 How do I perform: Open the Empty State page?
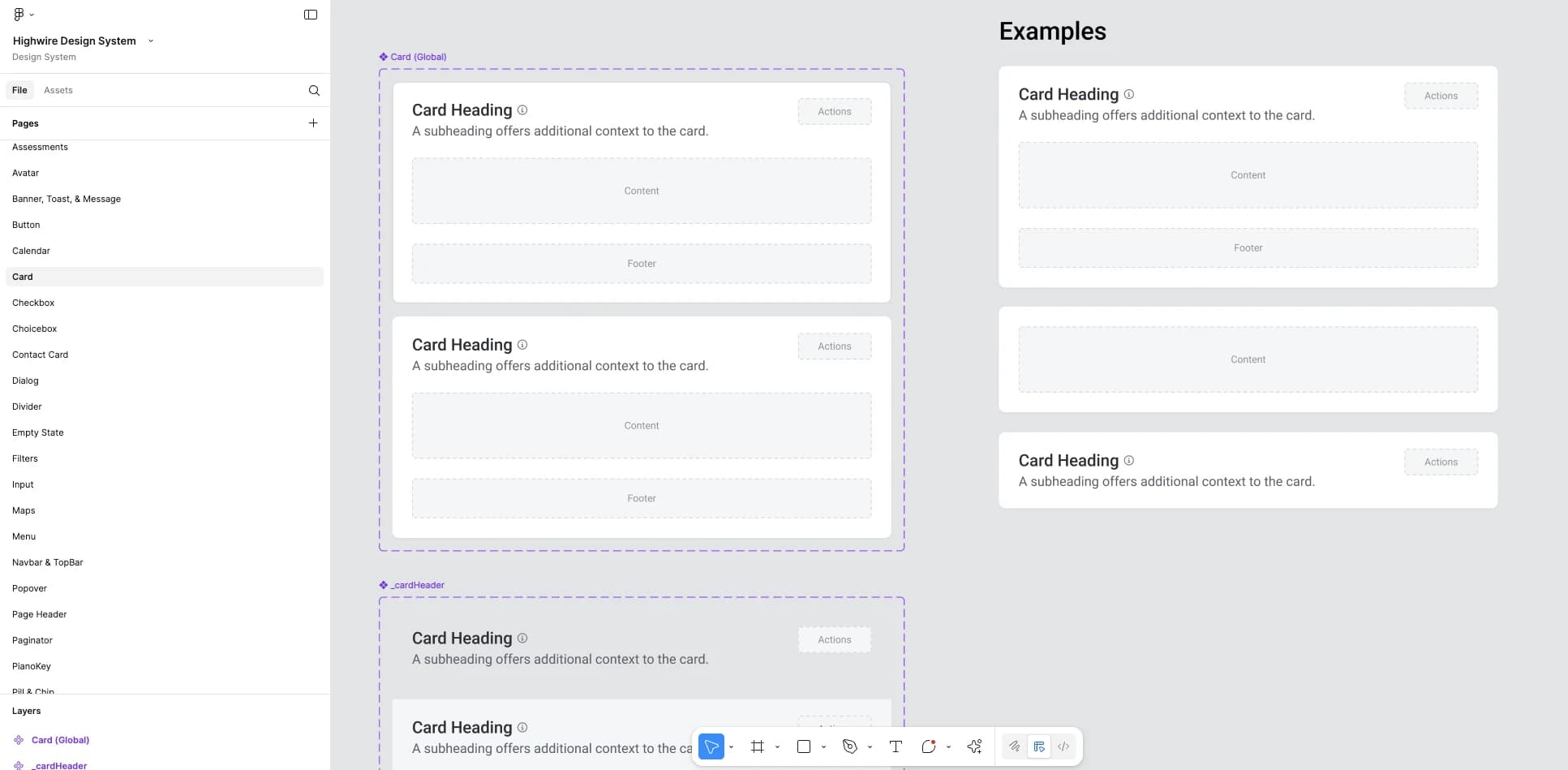click(164, 432)
